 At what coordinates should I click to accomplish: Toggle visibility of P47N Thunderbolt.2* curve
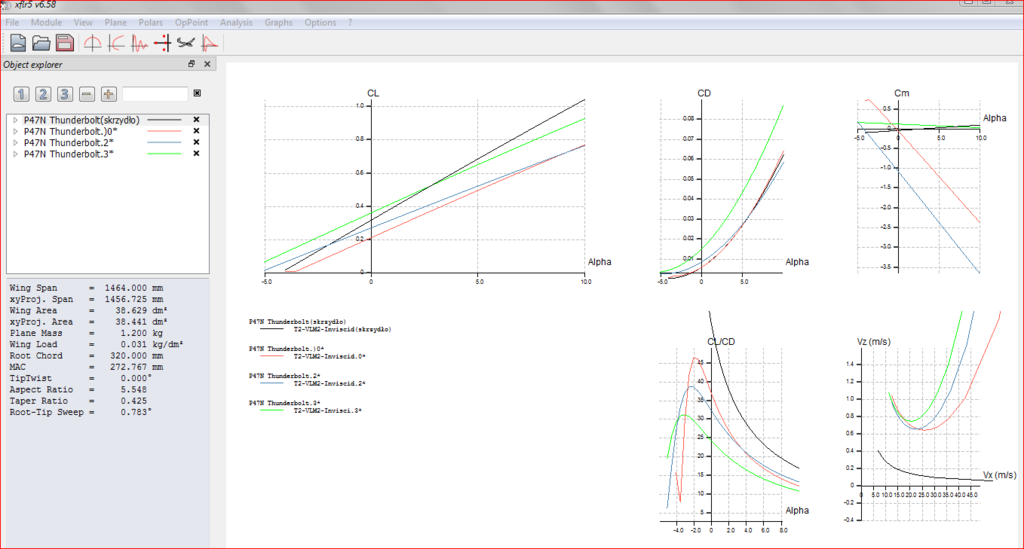(197, 143)
